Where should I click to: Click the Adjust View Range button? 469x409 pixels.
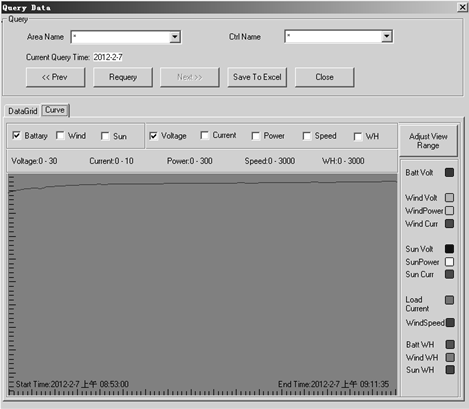point(428,141)
